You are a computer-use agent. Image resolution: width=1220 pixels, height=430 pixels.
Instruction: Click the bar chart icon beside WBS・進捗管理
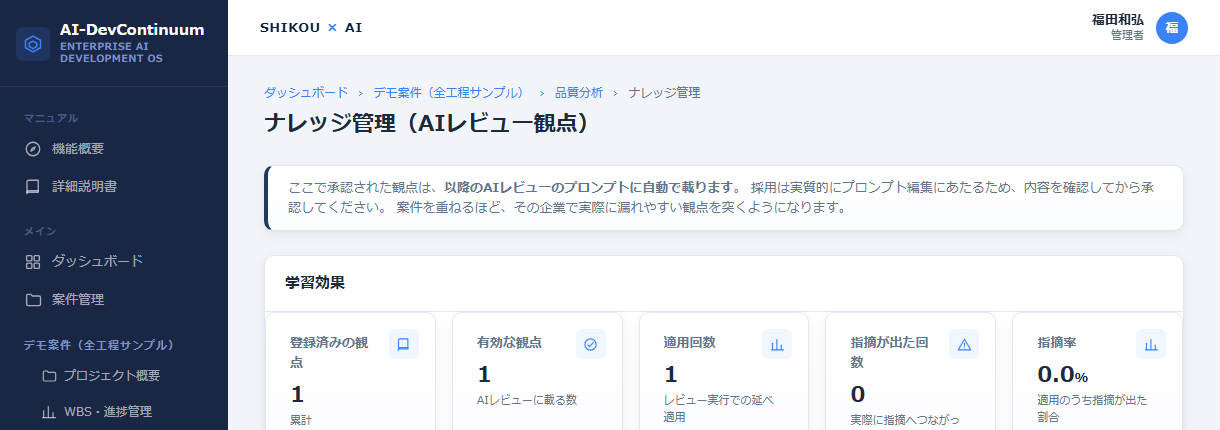pyautogui.click(x=49, y=412)
